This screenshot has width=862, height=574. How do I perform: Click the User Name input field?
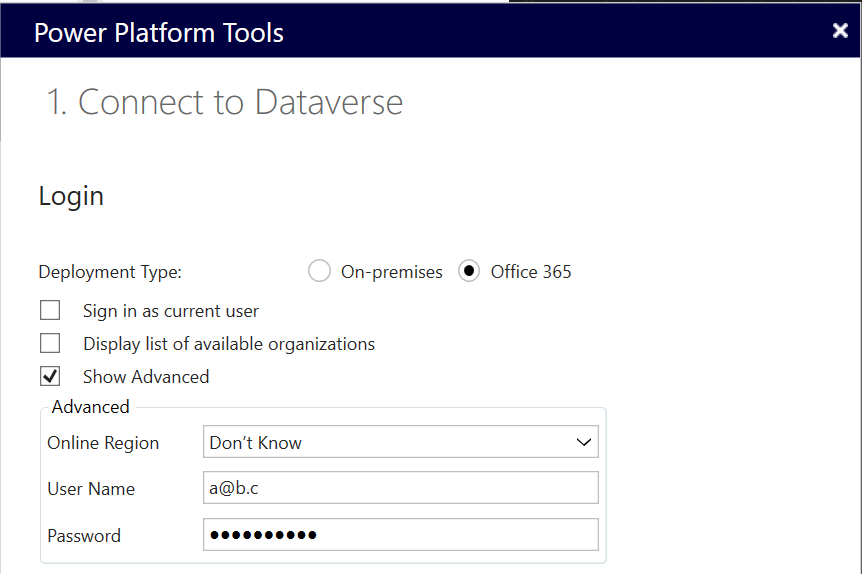click(401, 488)
